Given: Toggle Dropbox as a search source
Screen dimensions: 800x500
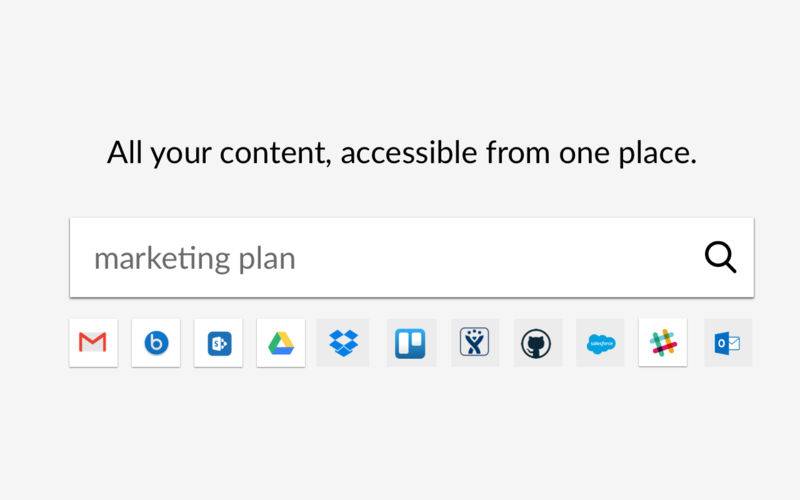Looking at the screenshot, I should pos(343,343).
